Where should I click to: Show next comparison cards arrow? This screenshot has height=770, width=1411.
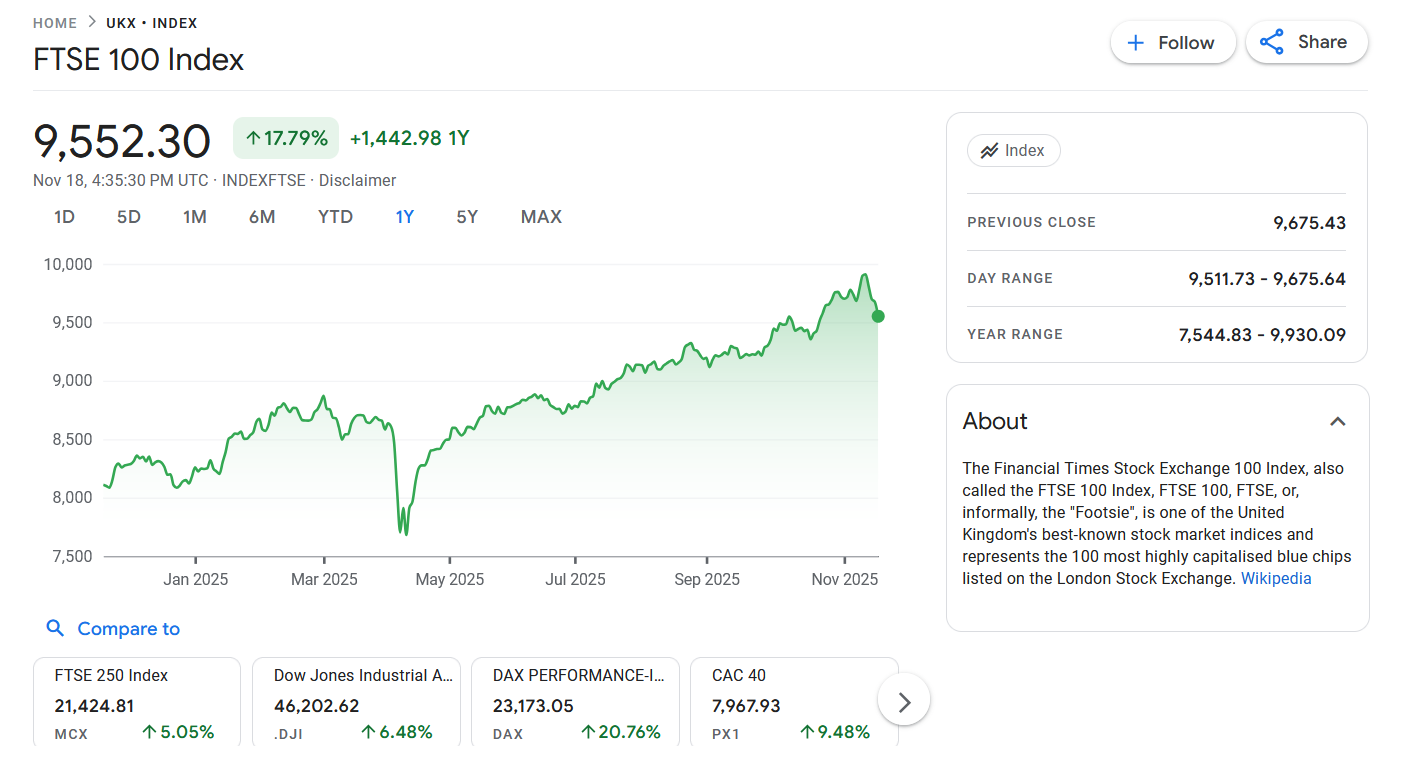tap(904, 702)
